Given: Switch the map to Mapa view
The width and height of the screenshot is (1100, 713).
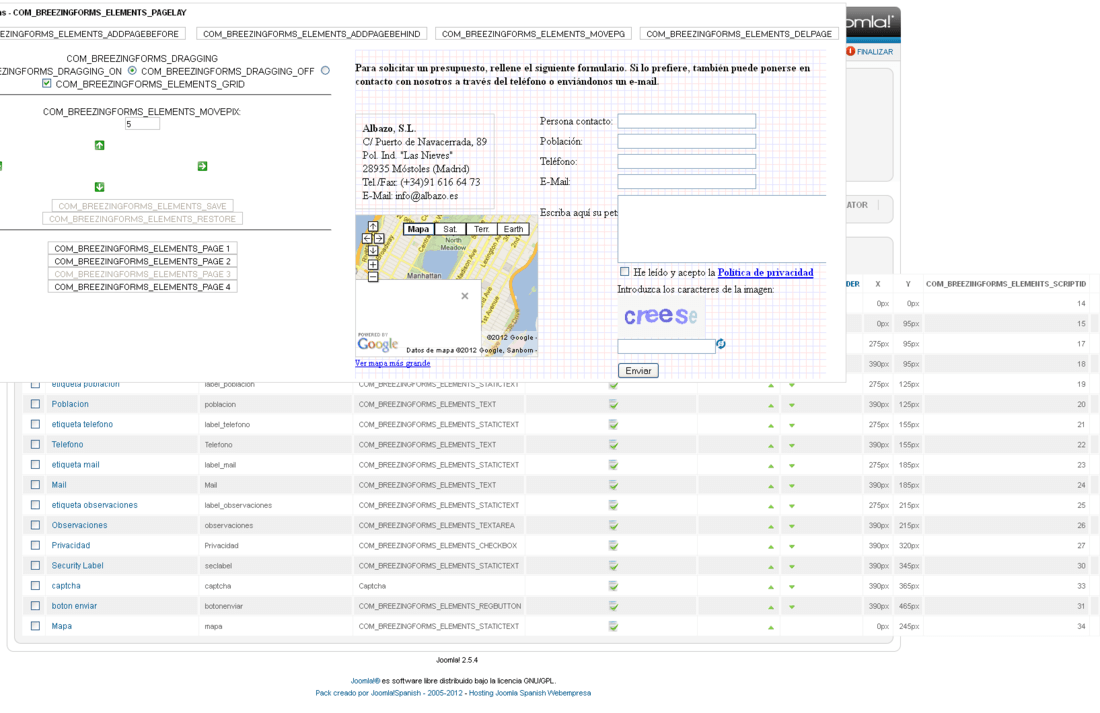Looking at the screenshot, I should point(418,229).
